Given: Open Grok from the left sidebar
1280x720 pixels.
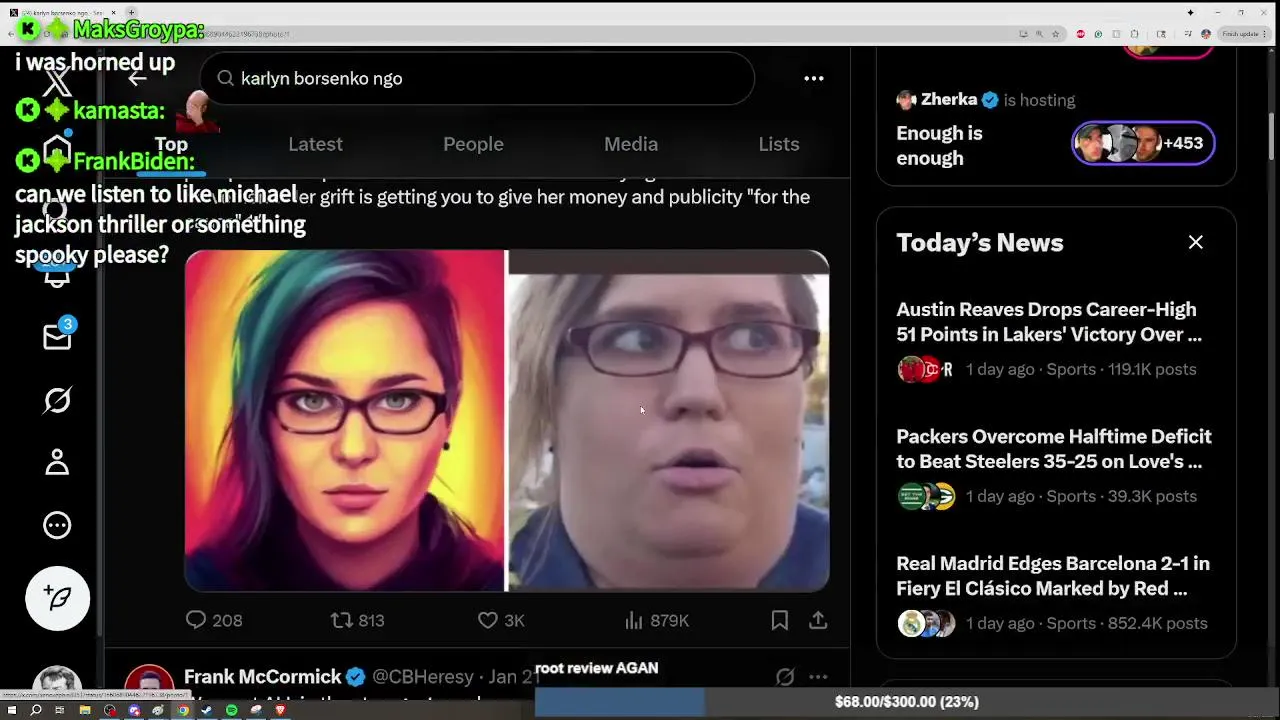Looking at the screenshot, I should [57, 400].
